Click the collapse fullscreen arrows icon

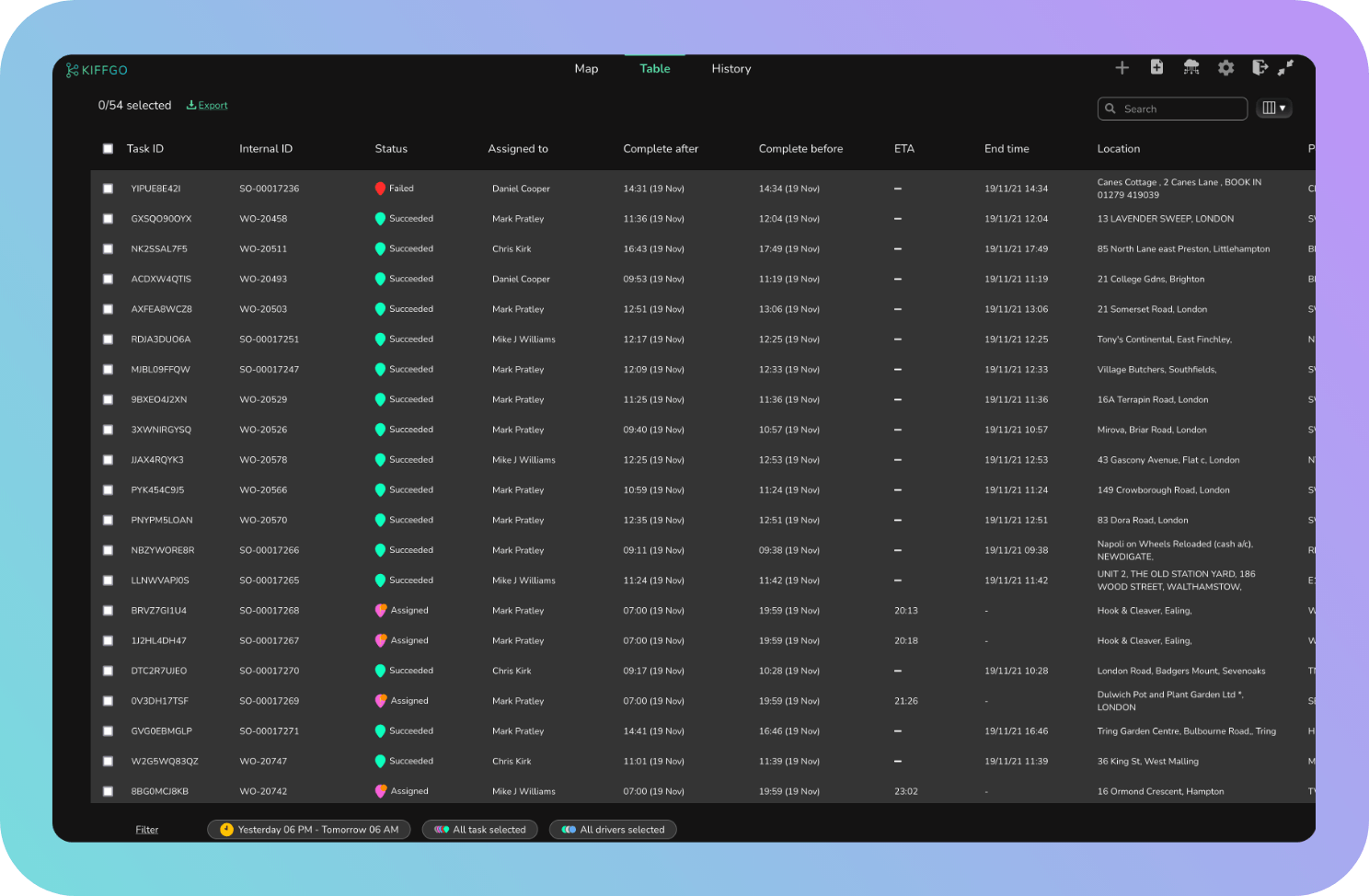coord(1286,67)
